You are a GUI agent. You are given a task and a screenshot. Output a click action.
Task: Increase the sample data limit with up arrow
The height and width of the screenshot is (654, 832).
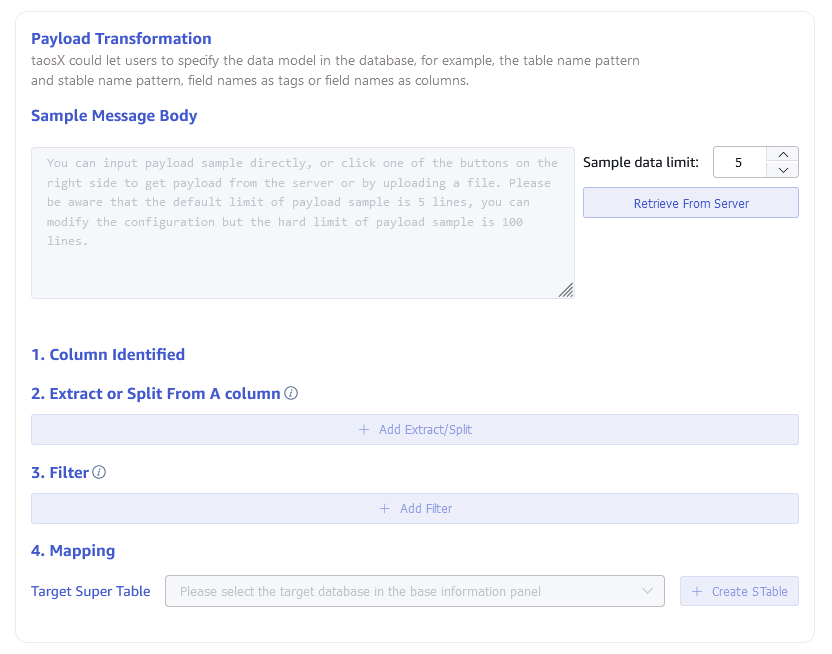782,154
